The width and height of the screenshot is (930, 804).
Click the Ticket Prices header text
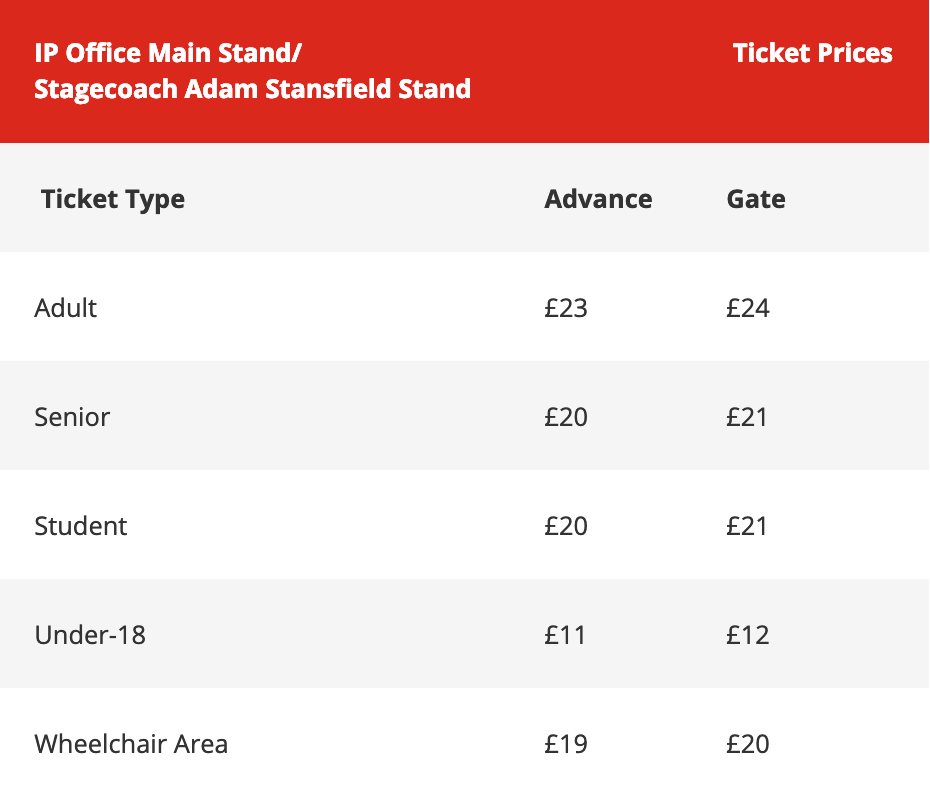point(812,53)
